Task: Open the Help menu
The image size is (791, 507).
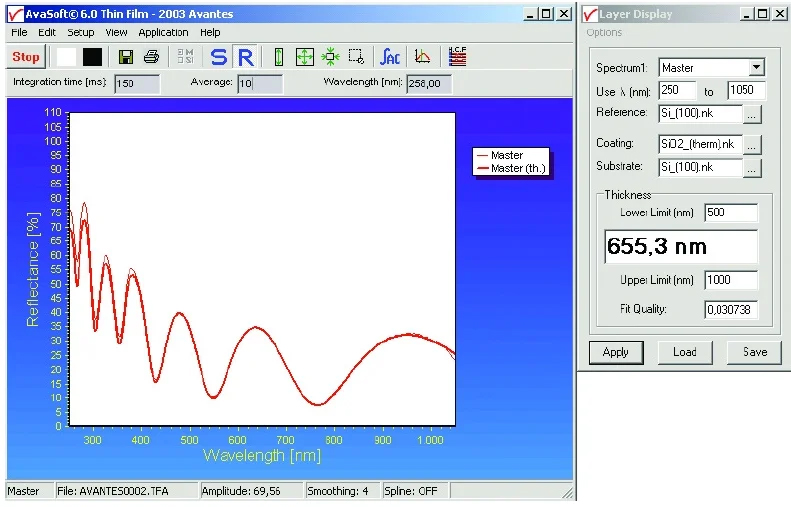Action: [210, 32]
